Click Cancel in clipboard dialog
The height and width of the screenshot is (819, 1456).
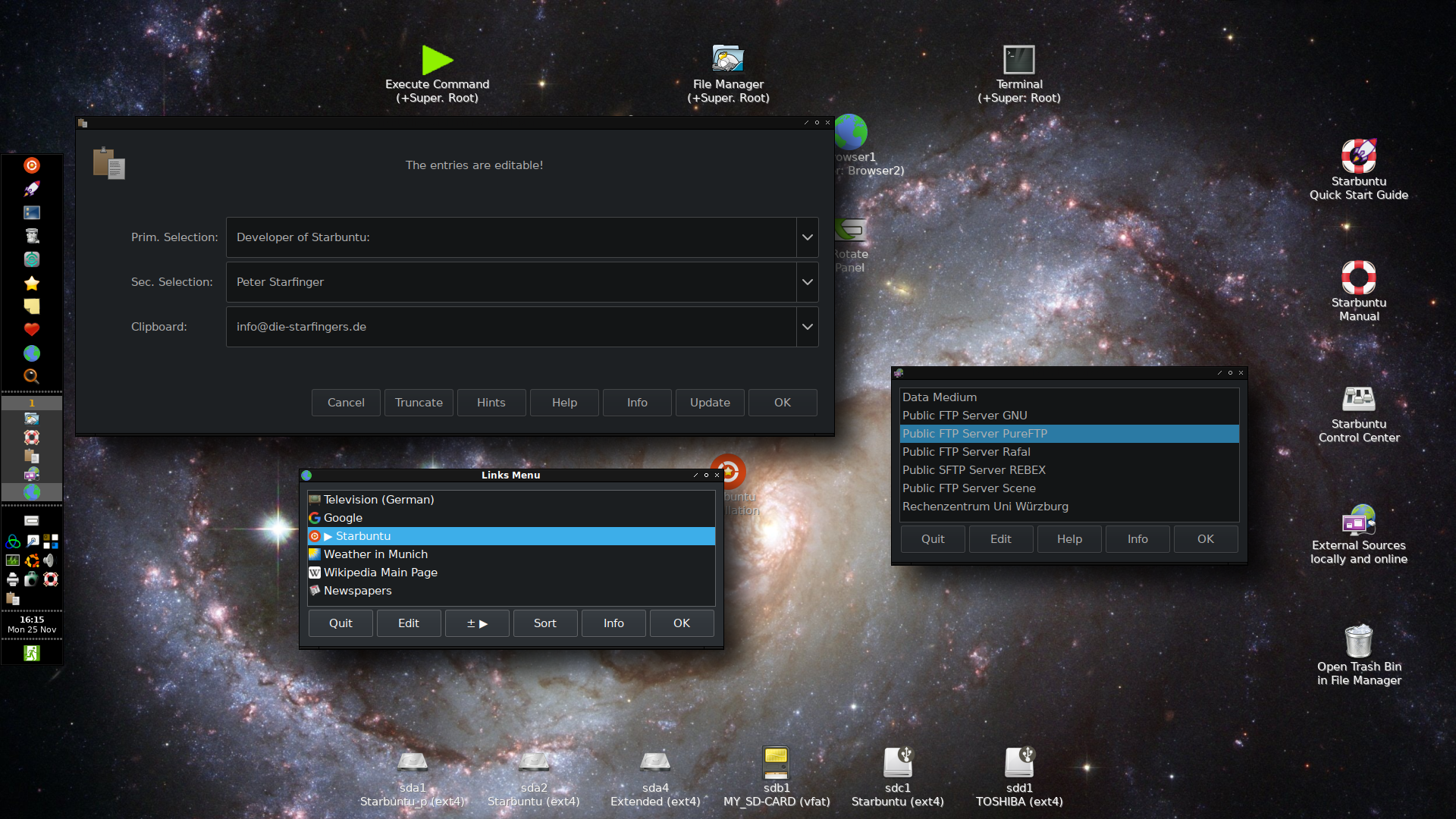pyautogui.click(x=346, y=403)
